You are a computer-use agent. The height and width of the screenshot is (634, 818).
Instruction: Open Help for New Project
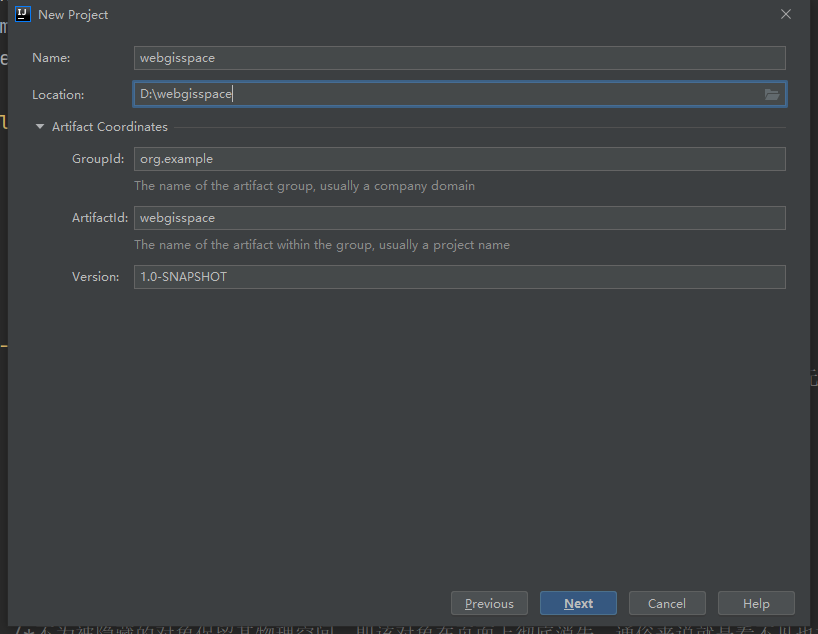pos(756,603)
